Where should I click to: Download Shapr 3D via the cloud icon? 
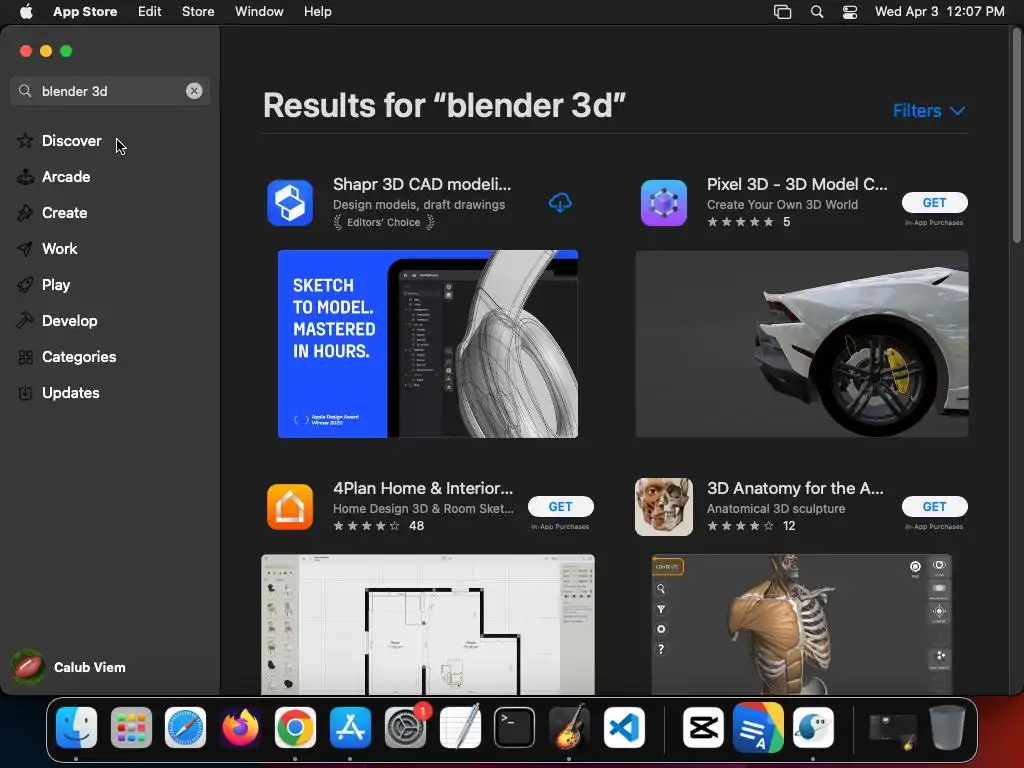(560, 203)
